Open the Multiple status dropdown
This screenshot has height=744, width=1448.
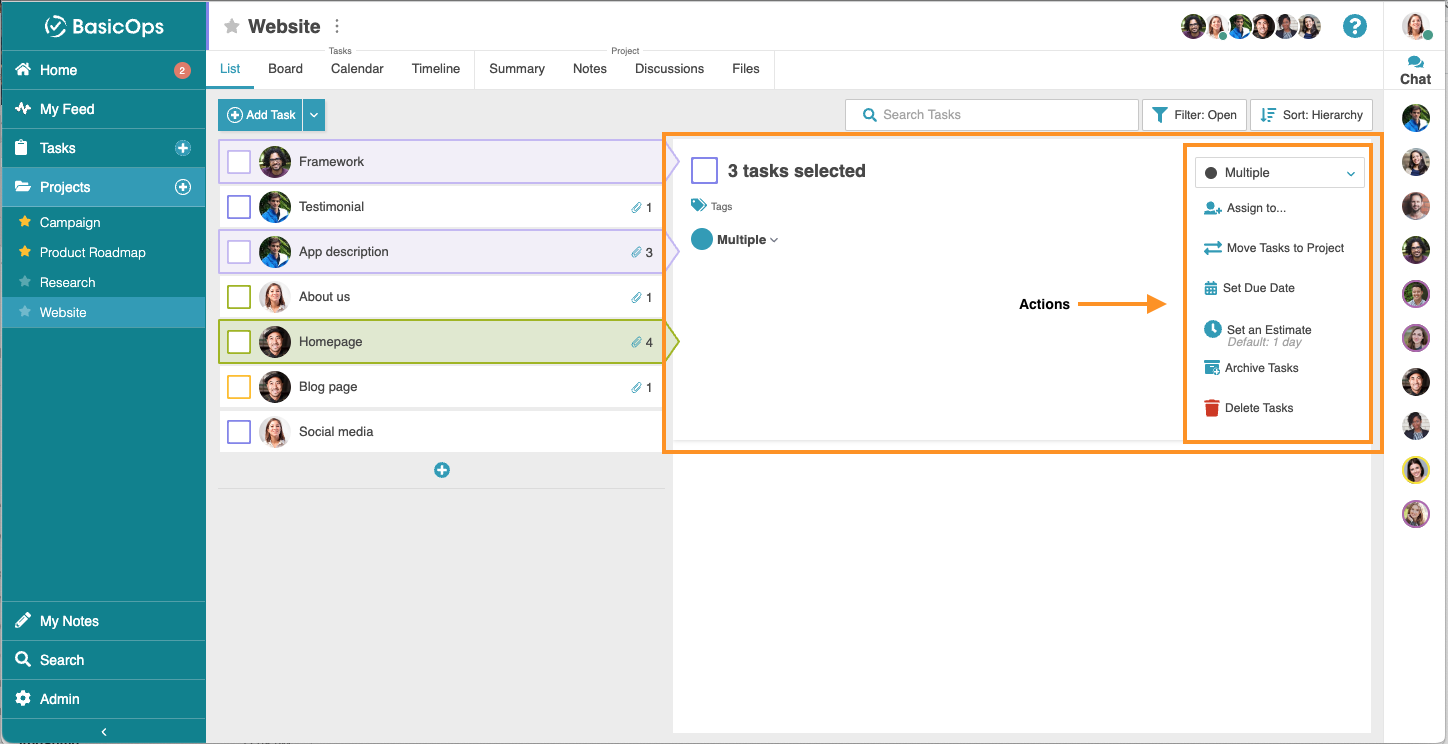pos(1279,172)
